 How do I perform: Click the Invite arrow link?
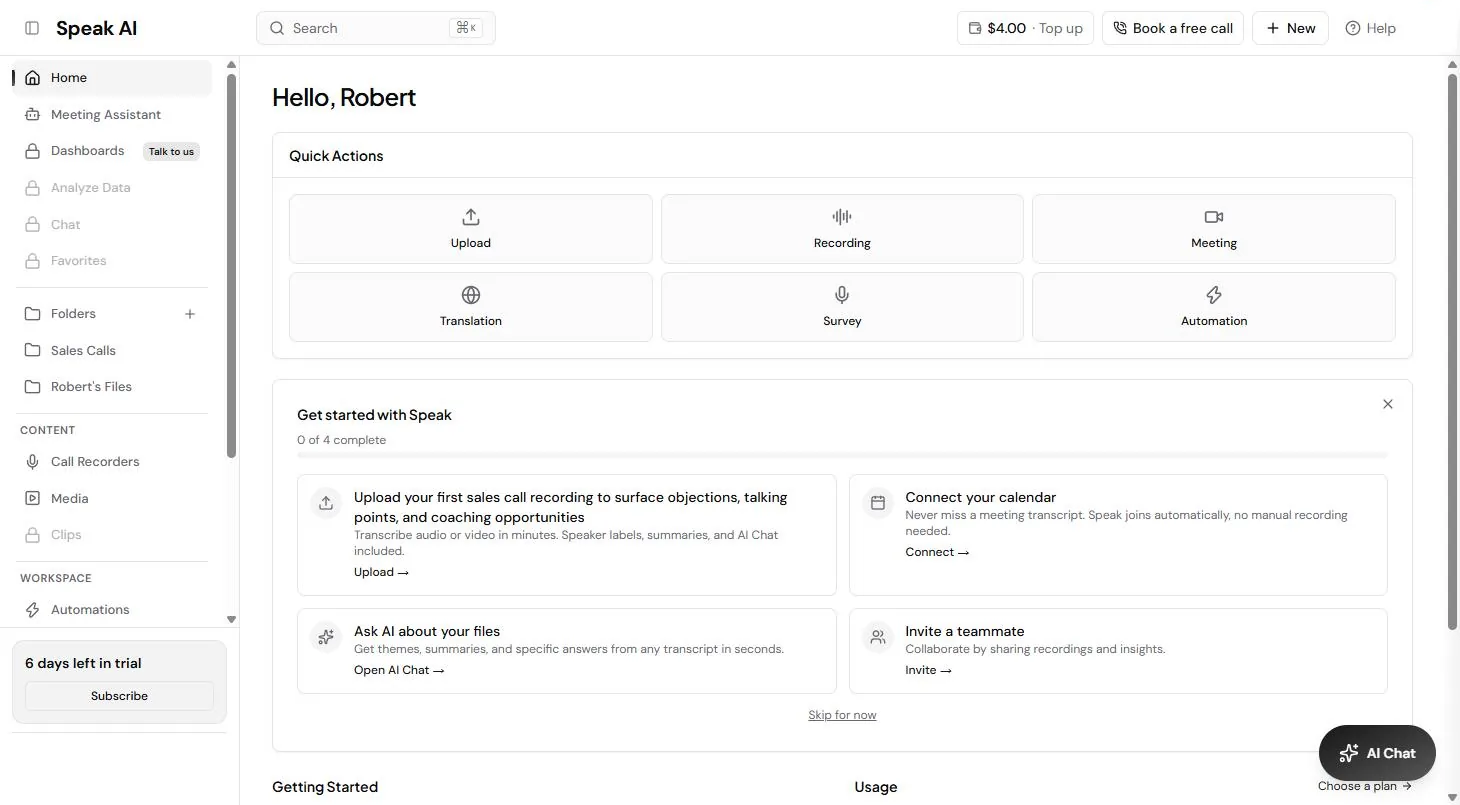click(x=928, y=670)
